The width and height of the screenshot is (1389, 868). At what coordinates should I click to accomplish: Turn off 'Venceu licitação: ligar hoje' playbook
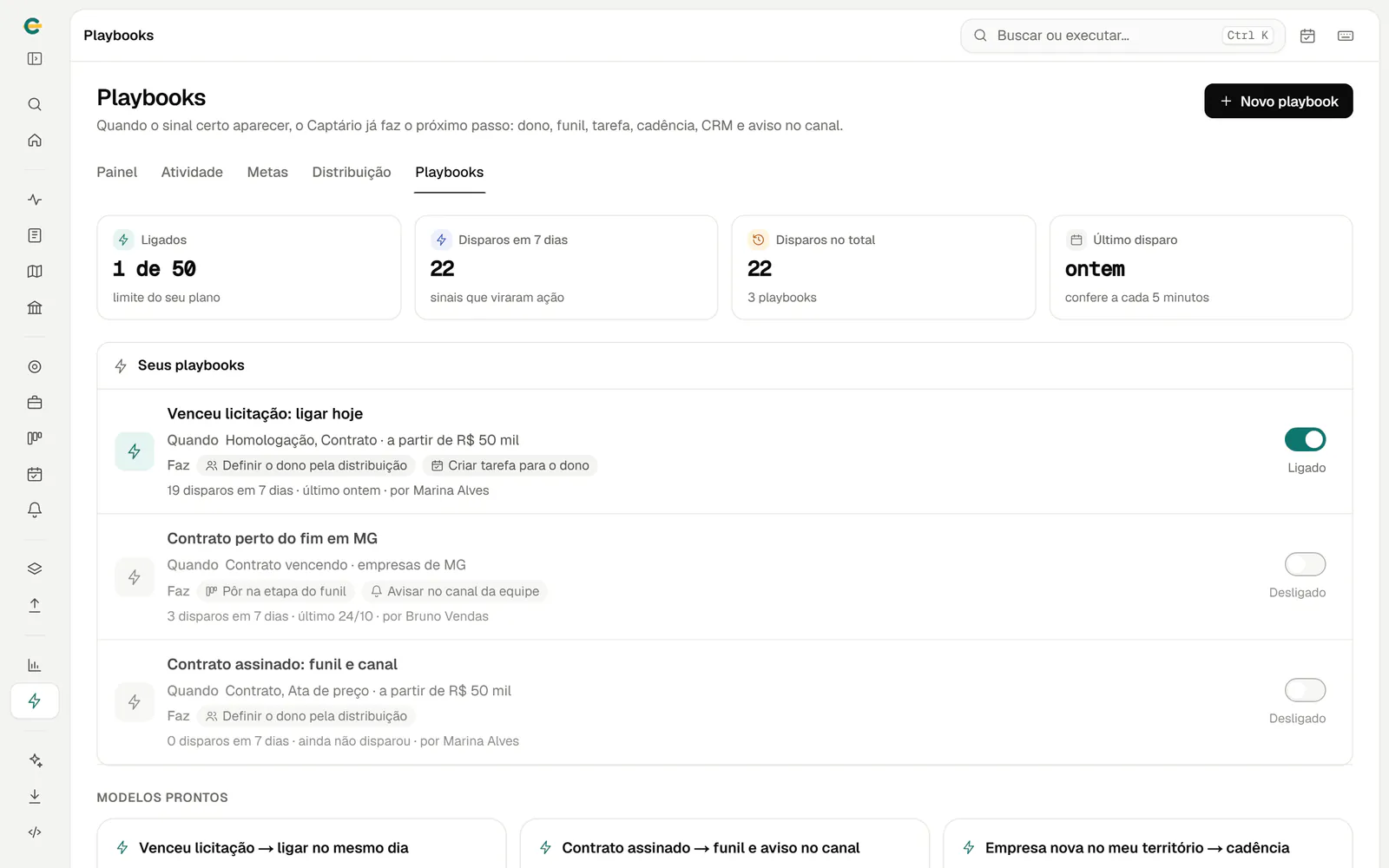[1305, 439]
